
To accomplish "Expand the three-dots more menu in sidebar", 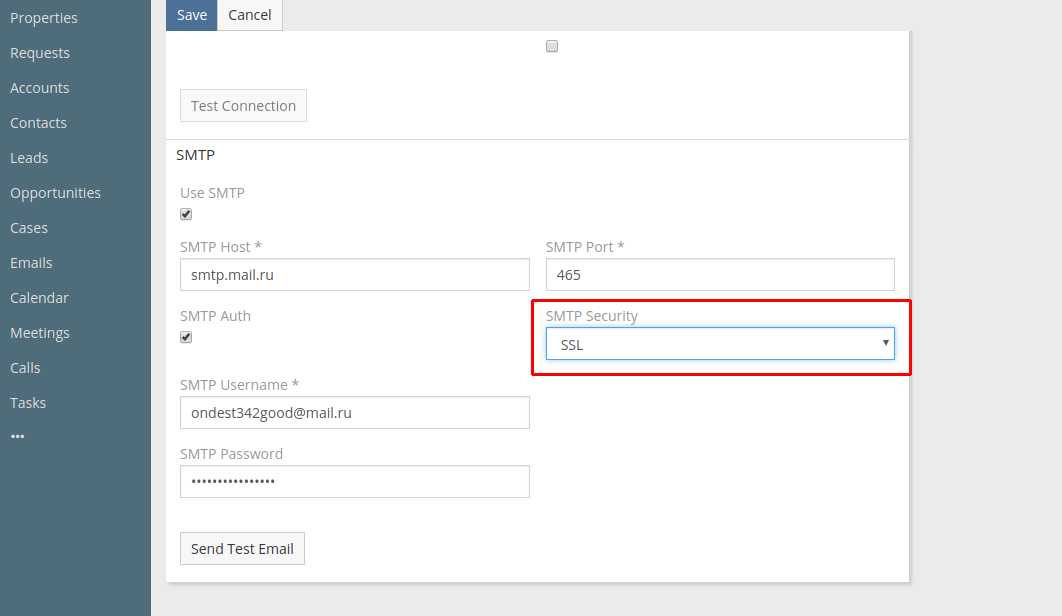I will coord(18,437).
